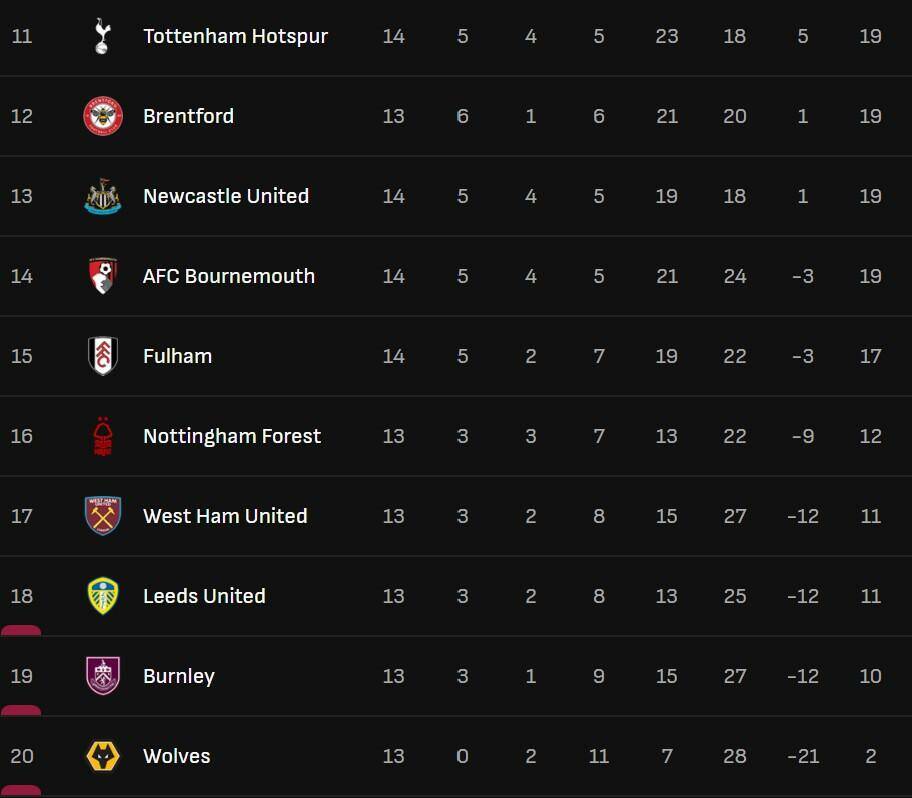Open Newcastle United team page link
The image size is (912, 798).
coord(226,196)
